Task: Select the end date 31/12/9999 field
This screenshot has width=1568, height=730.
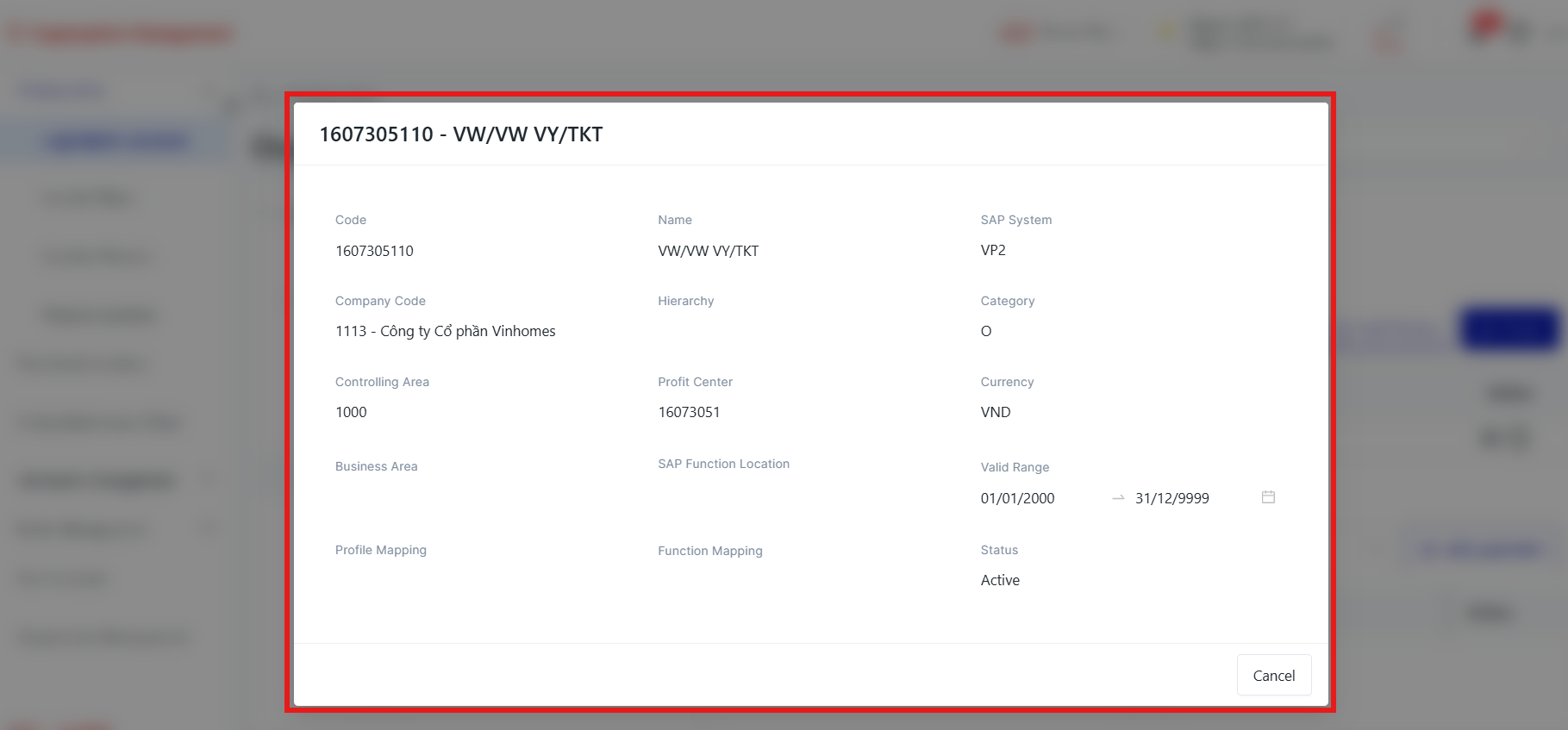Action: pyautogui.click(x=1172, y=498)
